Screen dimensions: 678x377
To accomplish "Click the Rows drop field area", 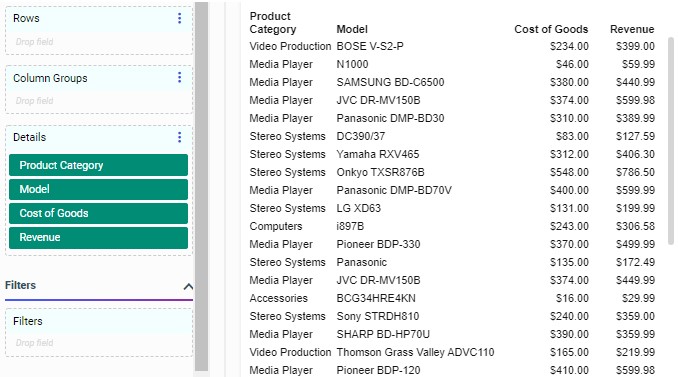I will pos(99,42).
